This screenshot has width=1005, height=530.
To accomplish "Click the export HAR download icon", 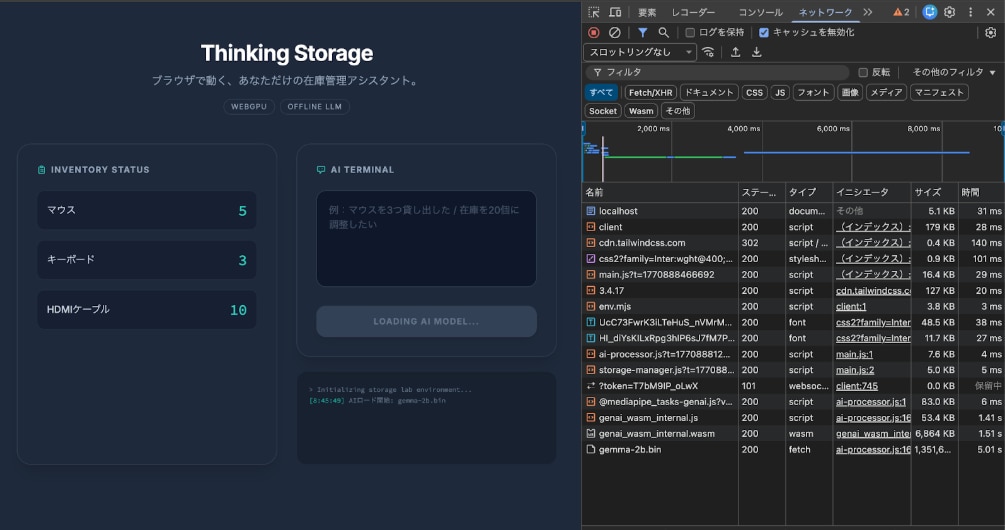I will click(x=757, y=52).
